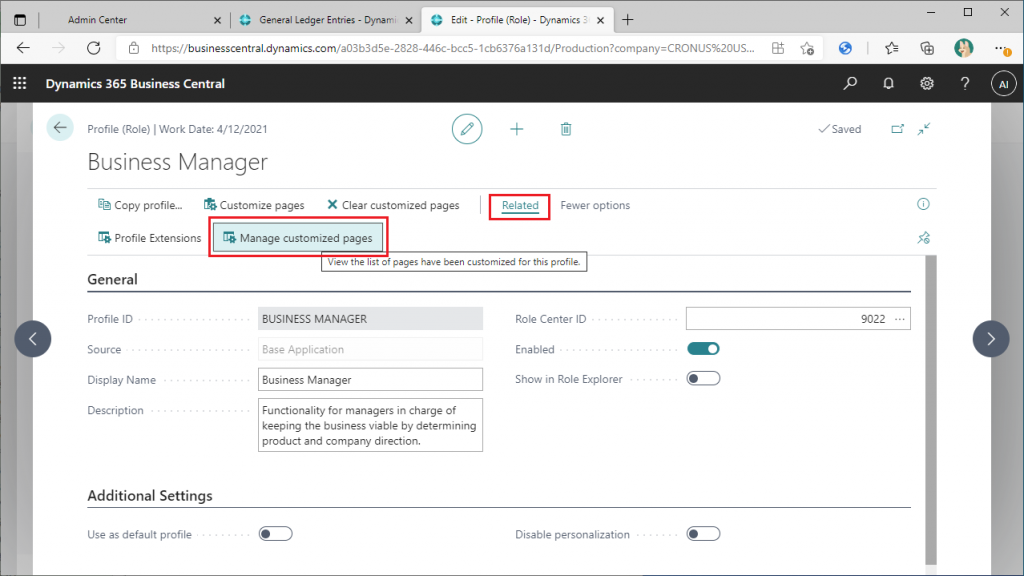Click the browser address bar URL
The width and height of the screenshot is (1024, 576).
tap(453, 48)
